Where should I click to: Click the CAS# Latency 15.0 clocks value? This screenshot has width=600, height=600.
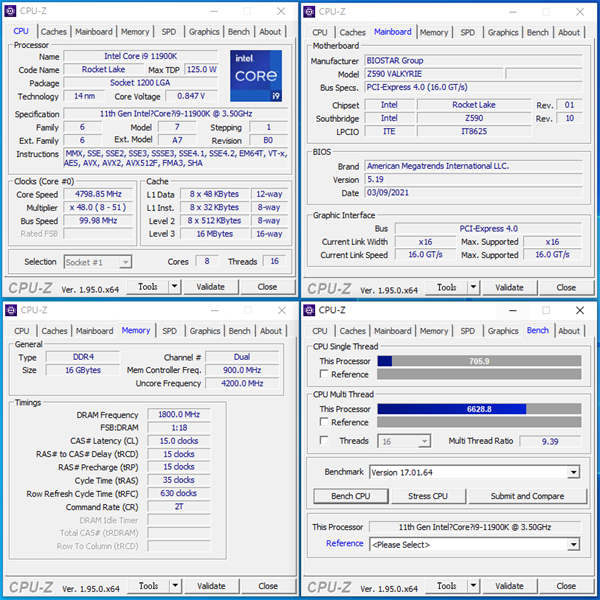[x=179, y=440]
